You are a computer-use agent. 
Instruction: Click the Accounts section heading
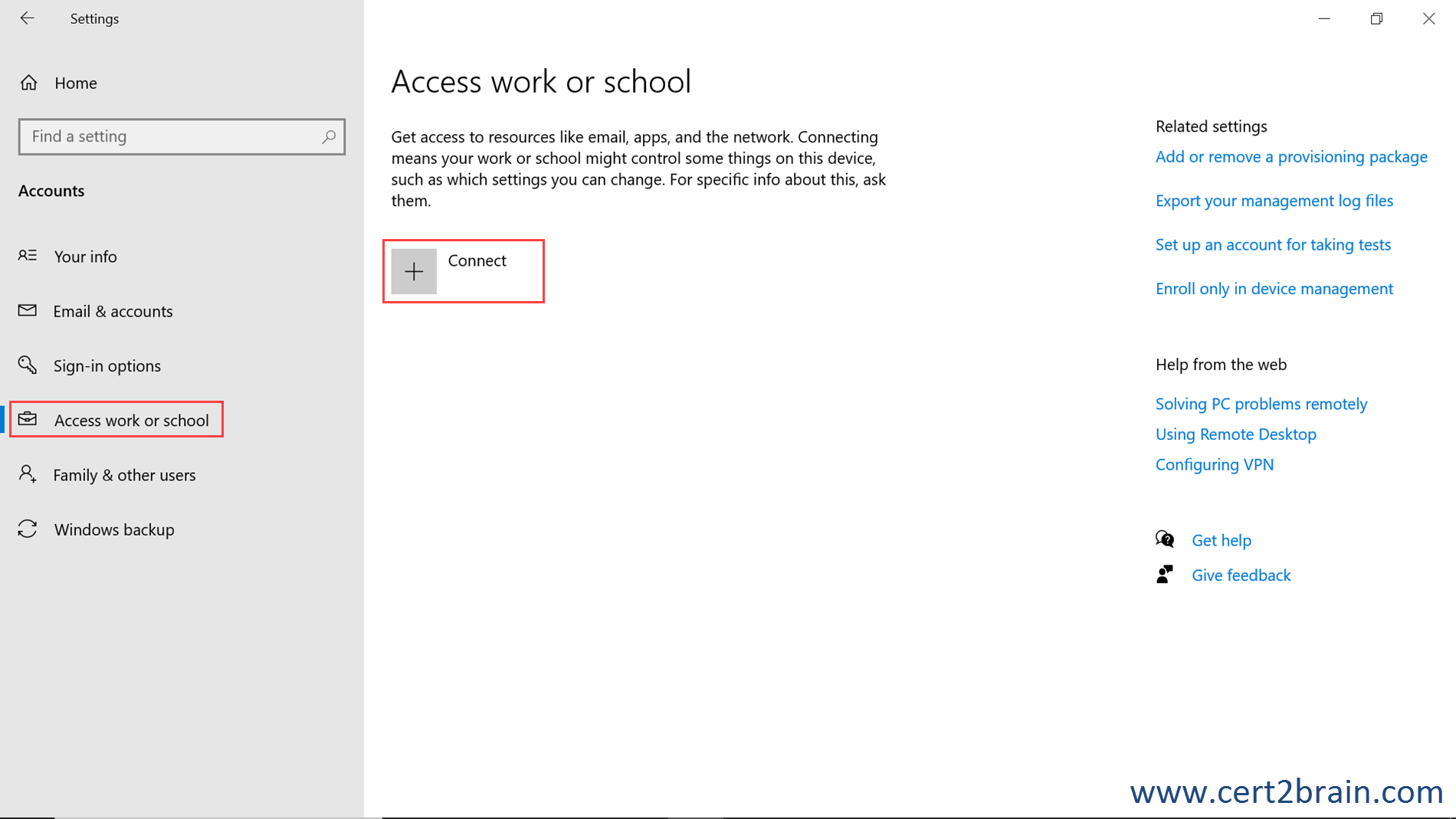[x=51, y=191]
